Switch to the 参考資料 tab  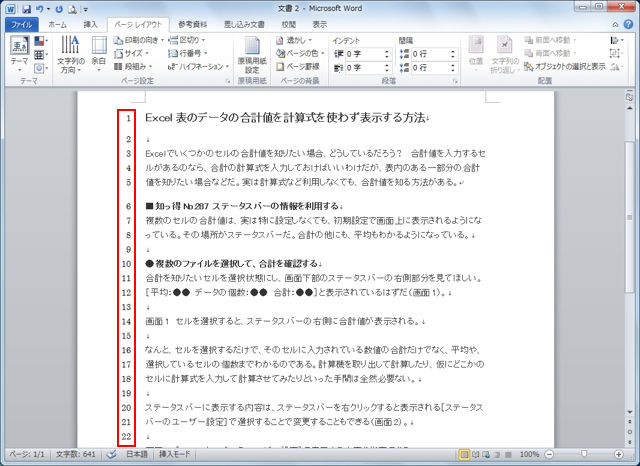tap(193, 24)
